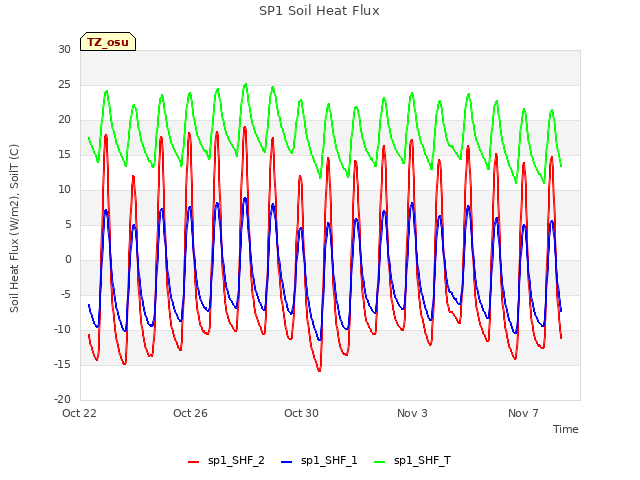Click the 10 y-axis tick label
This screenshot has width=640, height=480.
tap(64, 189)
